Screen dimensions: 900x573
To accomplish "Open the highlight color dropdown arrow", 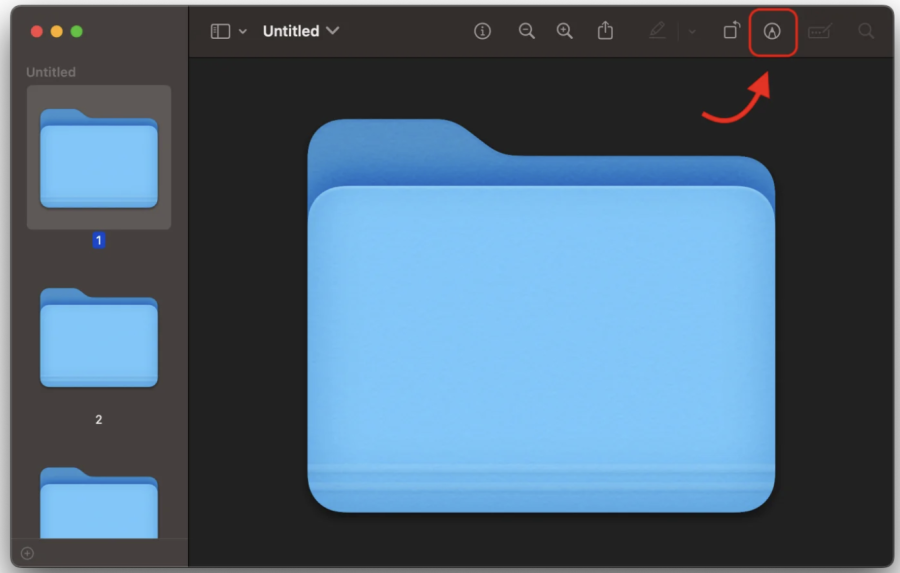I will point(691,32).
